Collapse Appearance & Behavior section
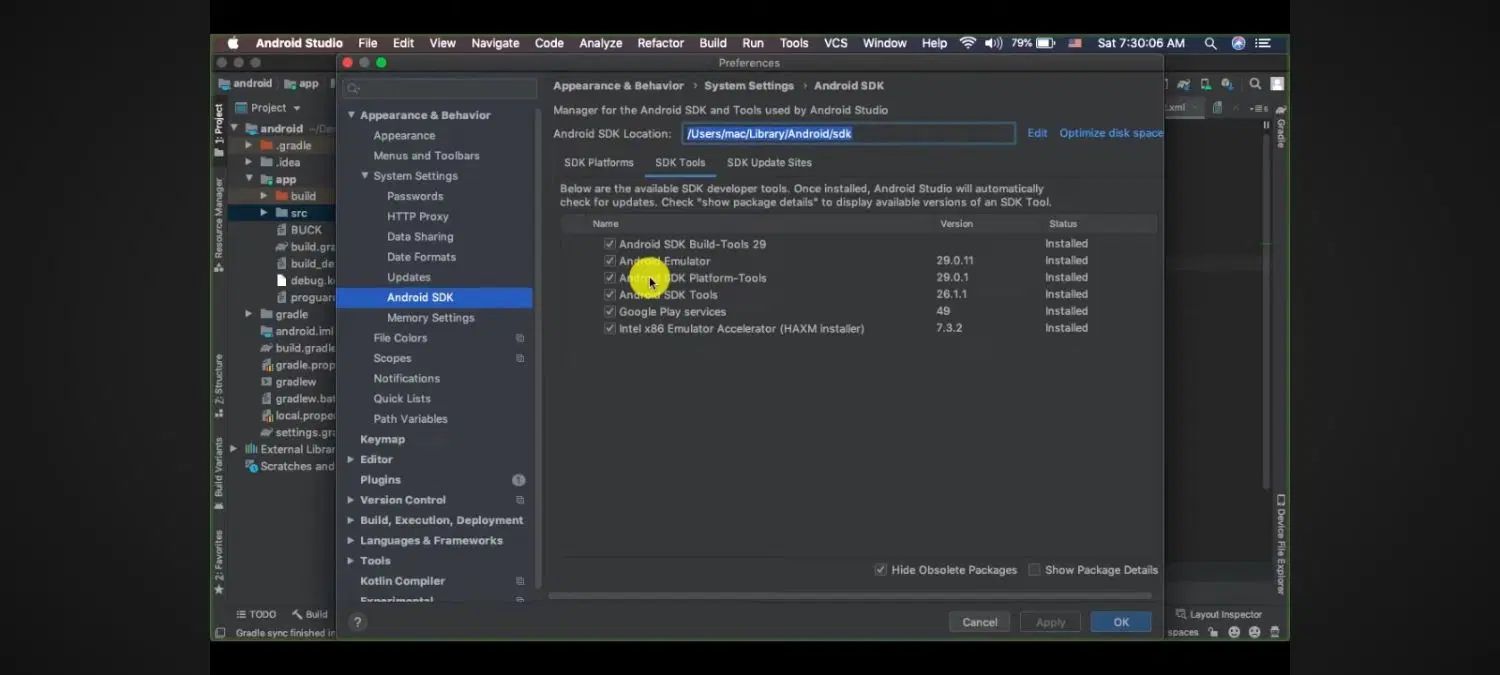 point(351,115)
